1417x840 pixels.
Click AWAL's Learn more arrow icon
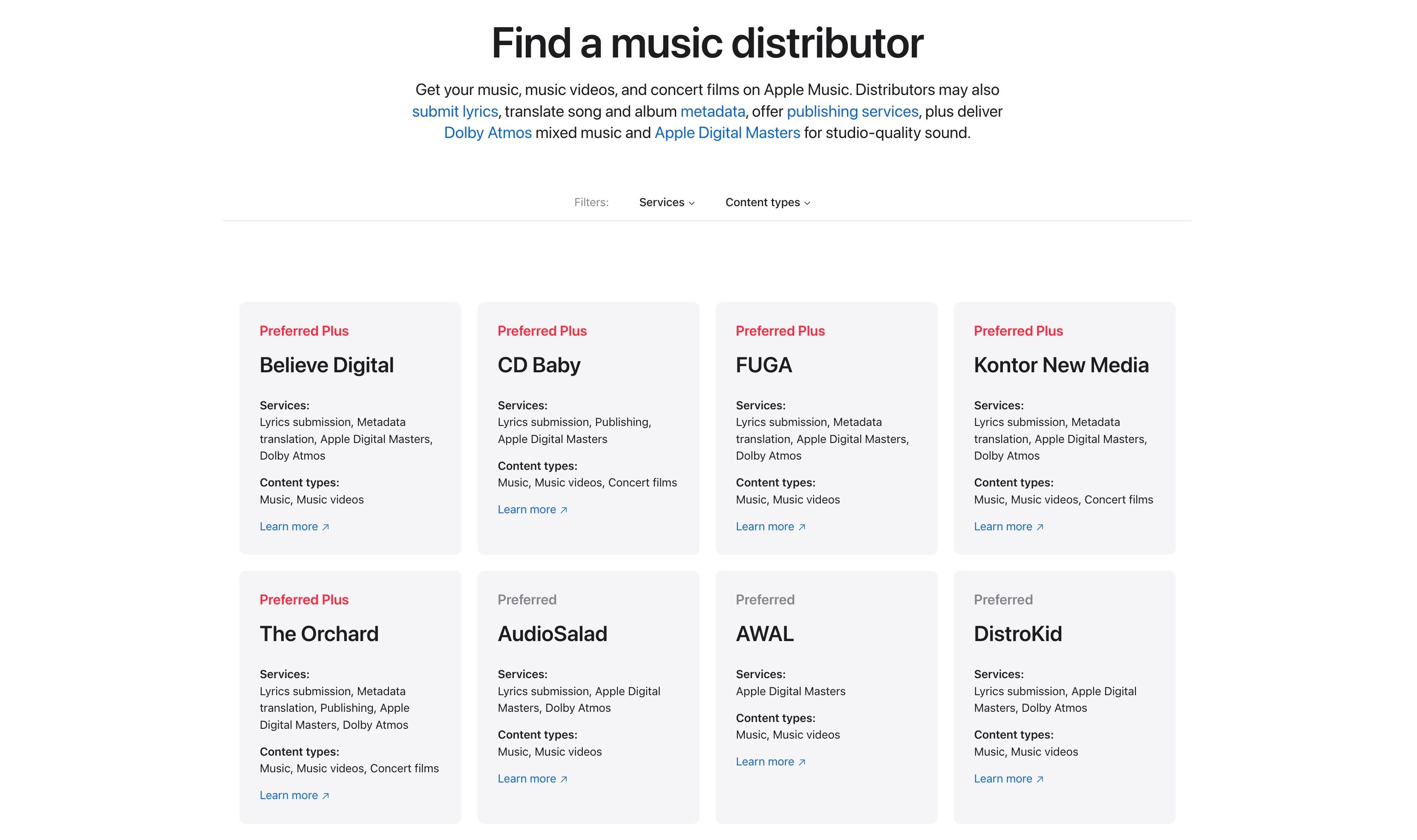click(x=802, y=762)
